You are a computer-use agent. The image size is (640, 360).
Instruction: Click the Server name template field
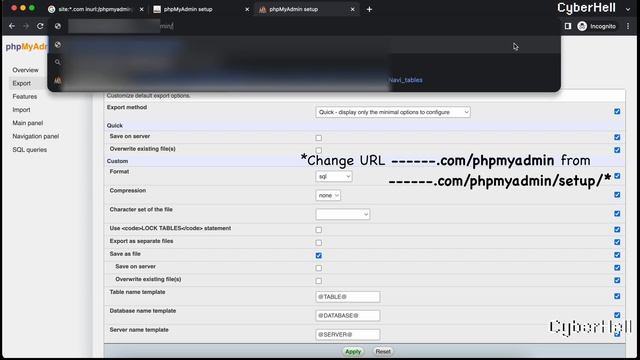pyautogui.click(x=348, y=334)
